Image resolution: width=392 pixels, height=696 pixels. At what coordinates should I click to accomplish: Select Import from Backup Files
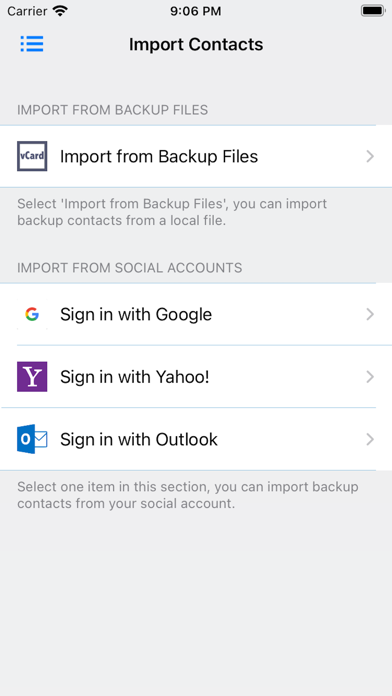click(x=196, y=156)
